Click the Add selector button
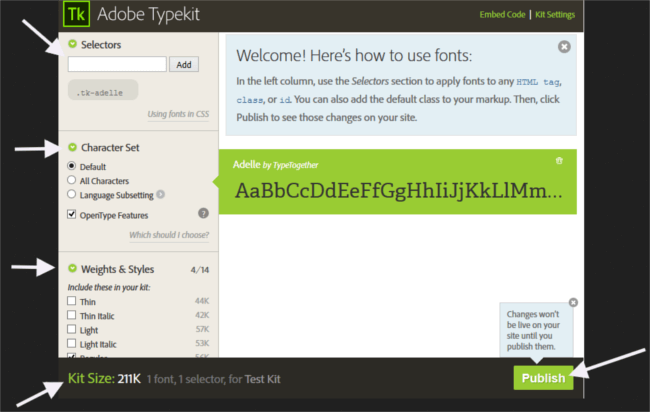Image resolution: width=650 pixels, height=412 pixels. pos(184,65)
